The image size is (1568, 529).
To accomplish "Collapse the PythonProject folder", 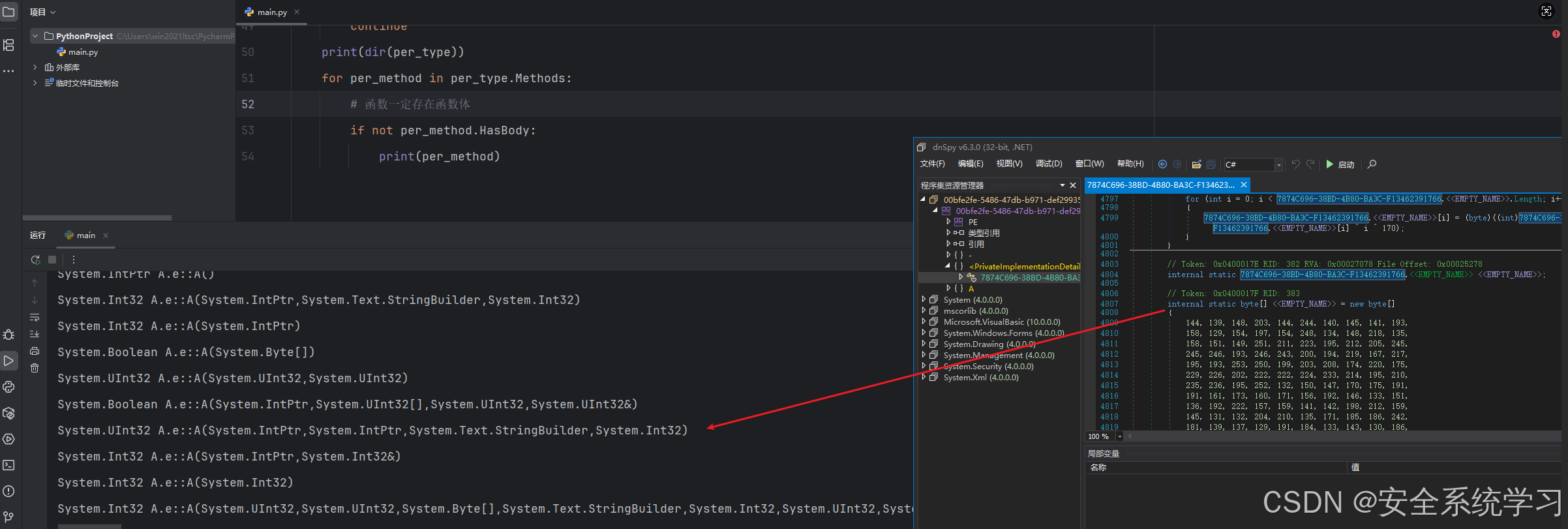I will 35,36.
